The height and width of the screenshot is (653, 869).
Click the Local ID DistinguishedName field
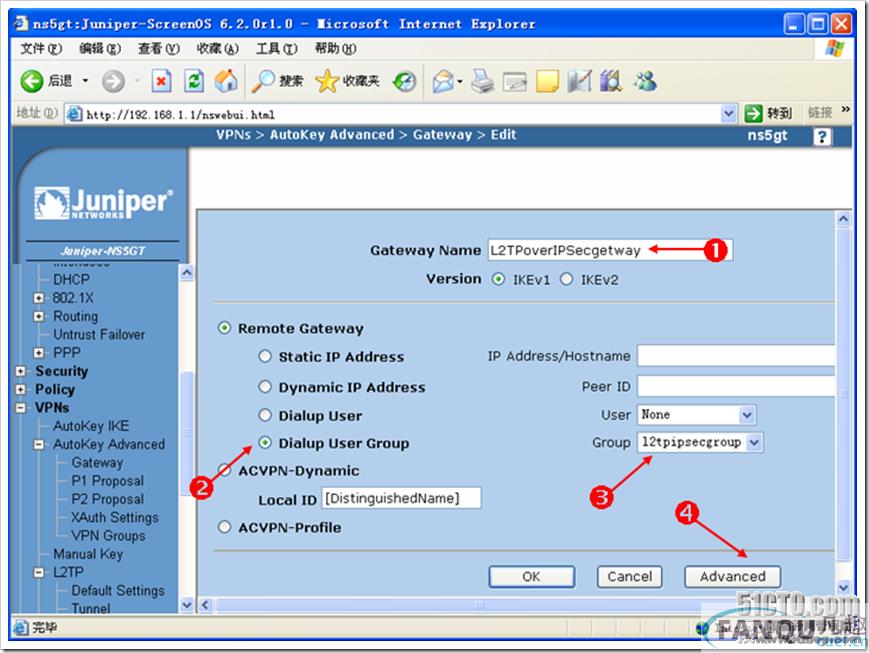(401, 498)
